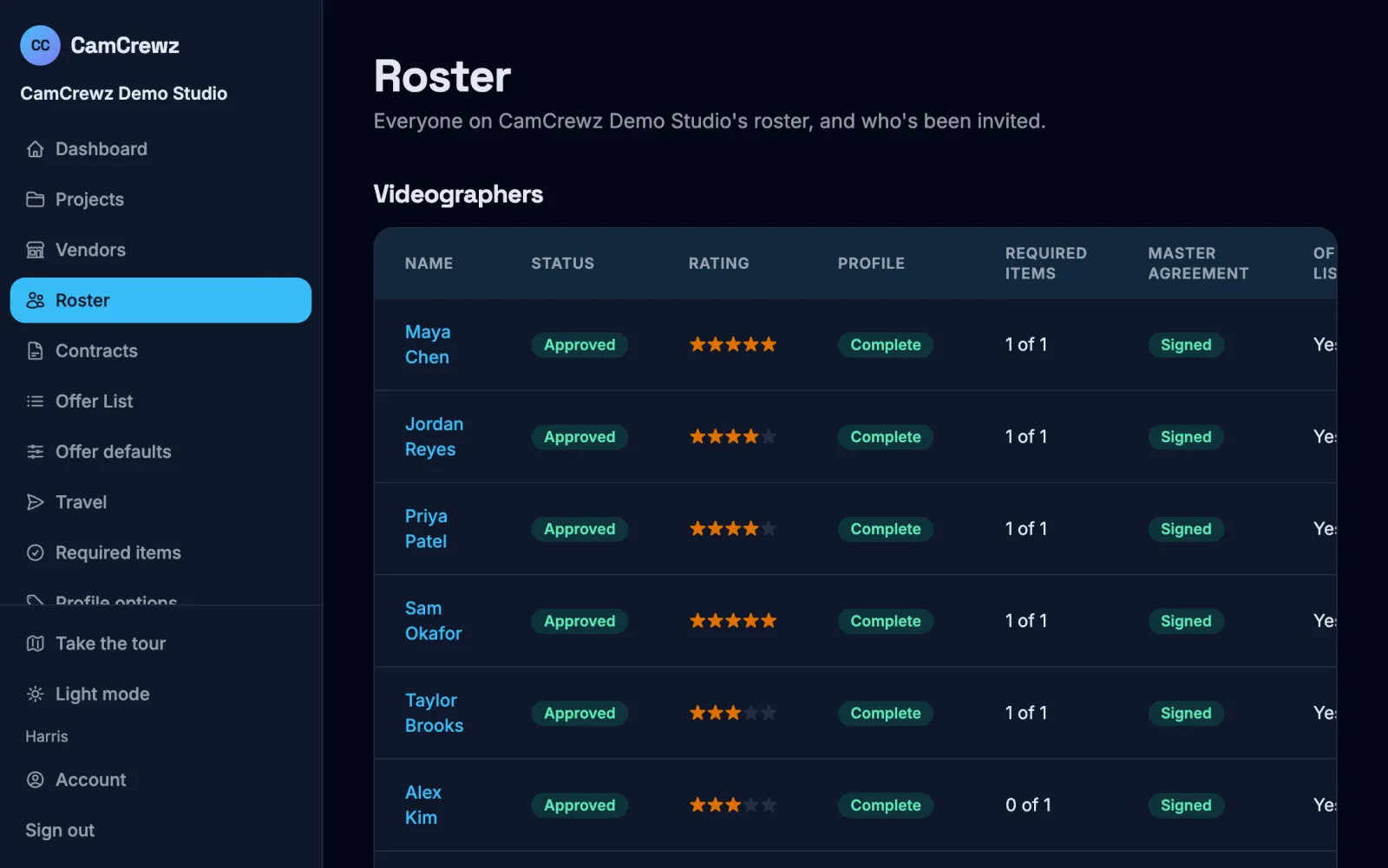The width and height of the screenshot is (1388, 868).
Task: Click the Offer defaults sliders icon
Action: pyautogui.click(x=35, y=451)
